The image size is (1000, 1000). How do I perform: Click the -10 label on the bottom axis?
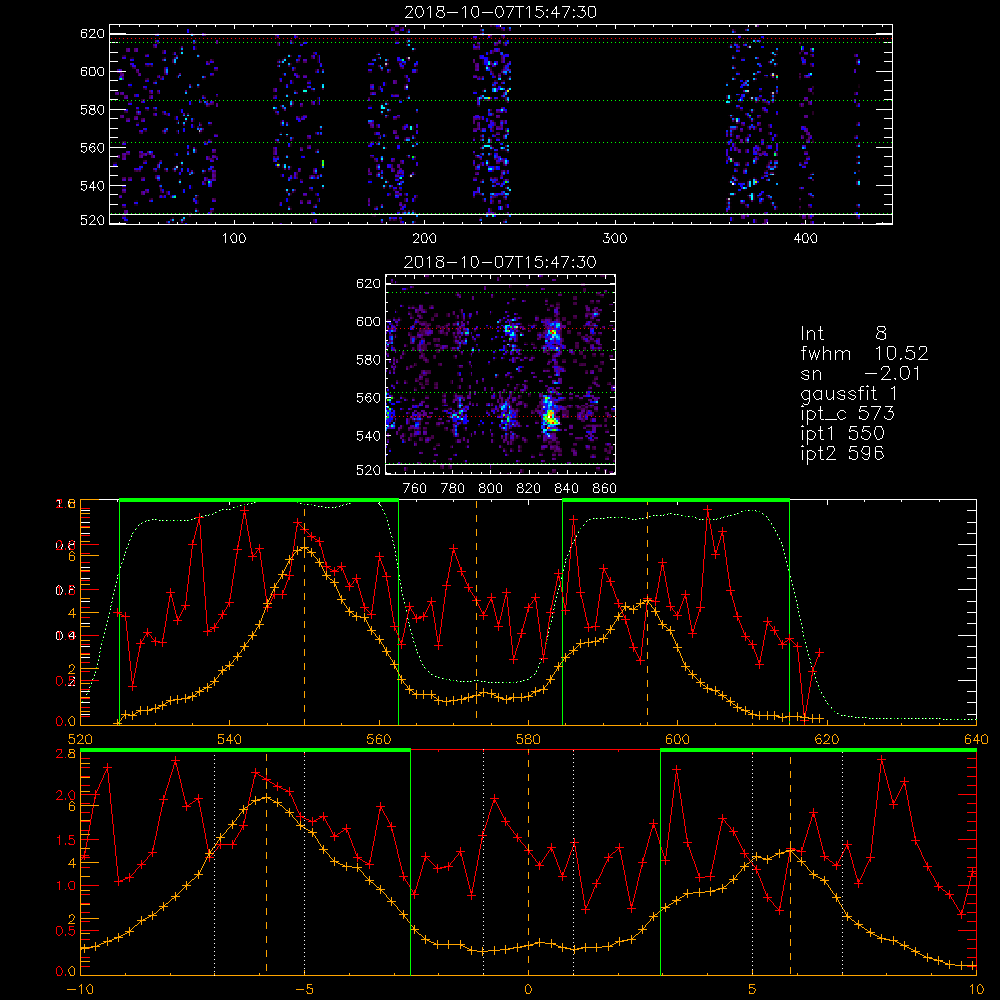[x=80, y=989]
